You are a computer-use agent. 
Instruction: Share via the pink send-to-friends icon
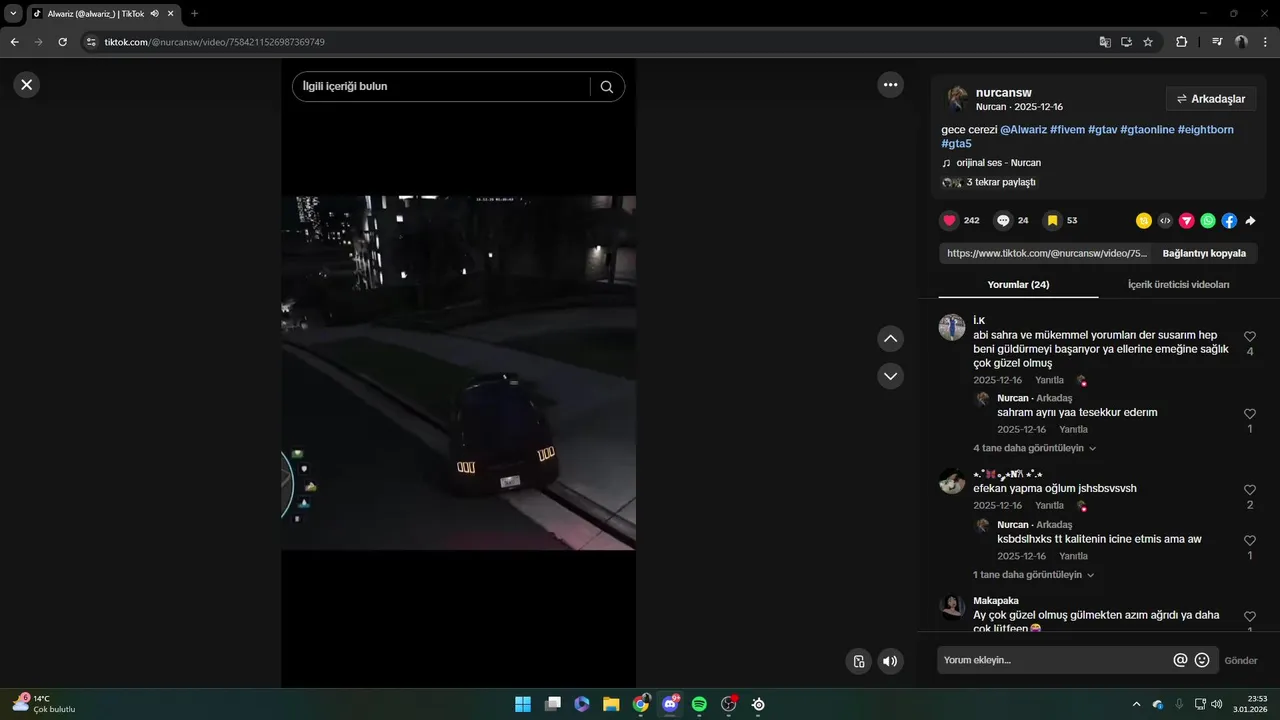(x=1187, y=221)
